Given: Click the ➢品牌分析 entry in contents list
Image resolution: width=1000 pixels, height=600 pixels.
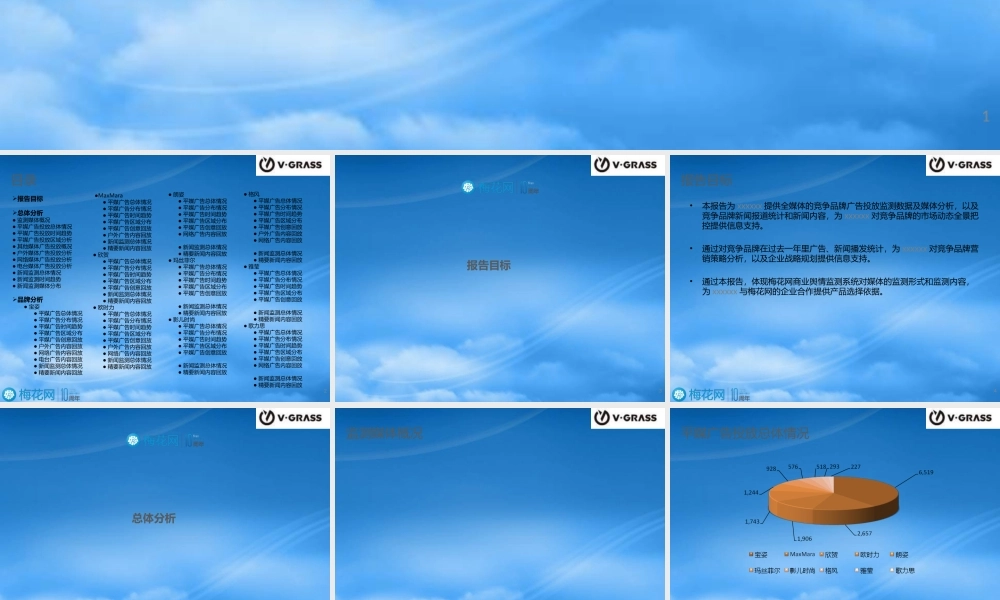Looking at the screenshot, I should 28,300.
